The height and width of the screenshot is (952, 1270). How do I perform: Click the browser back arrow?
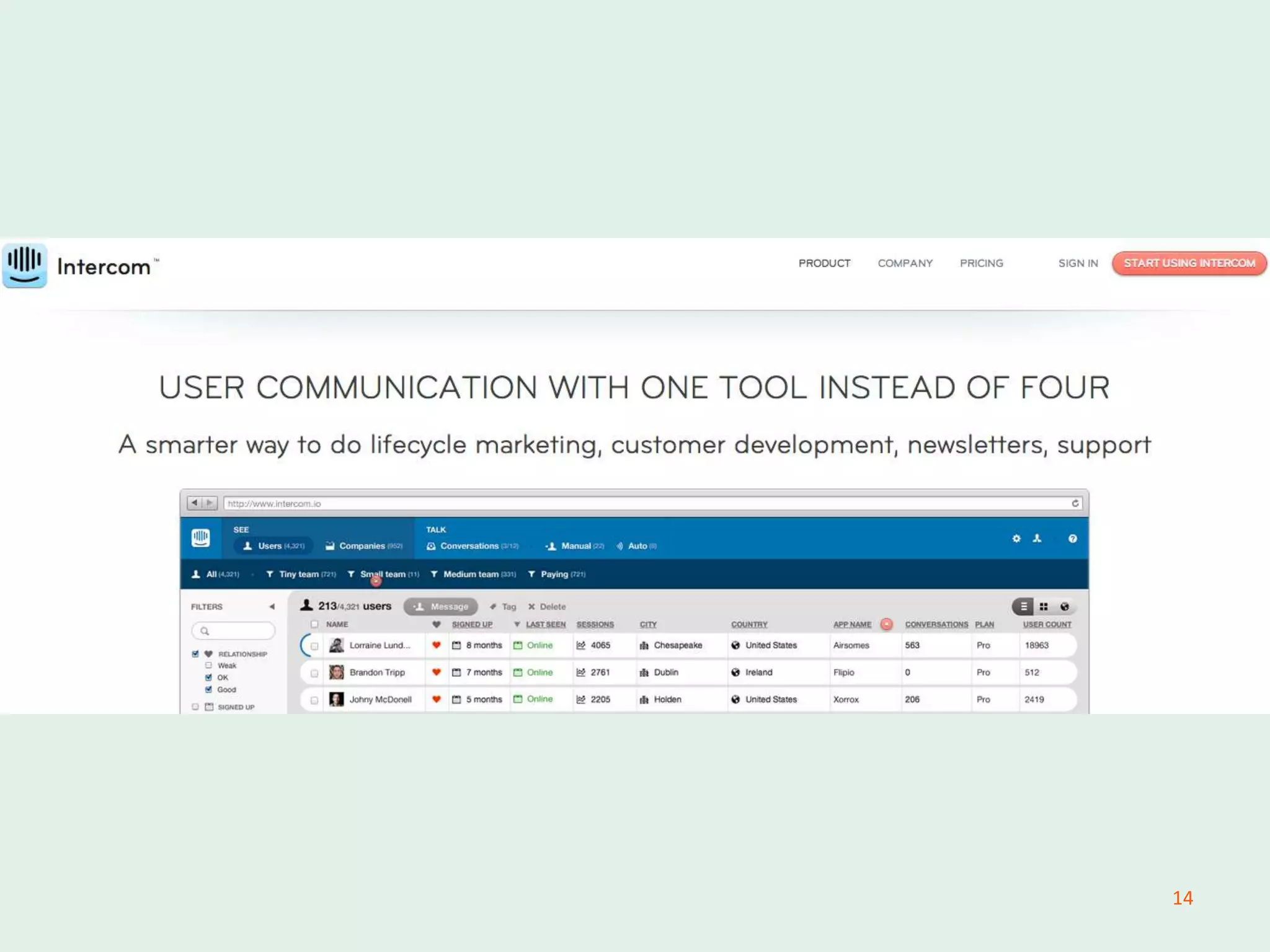pyautogui.click(x=195, y=503)
